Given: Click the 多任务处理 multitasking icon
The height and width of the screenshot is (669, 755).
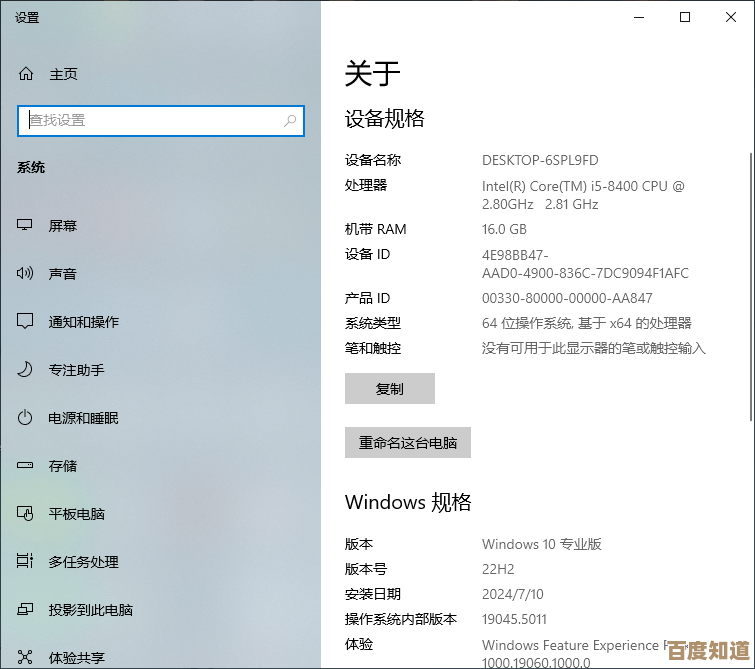Looking at the screenshot, I should pos(25,561).
